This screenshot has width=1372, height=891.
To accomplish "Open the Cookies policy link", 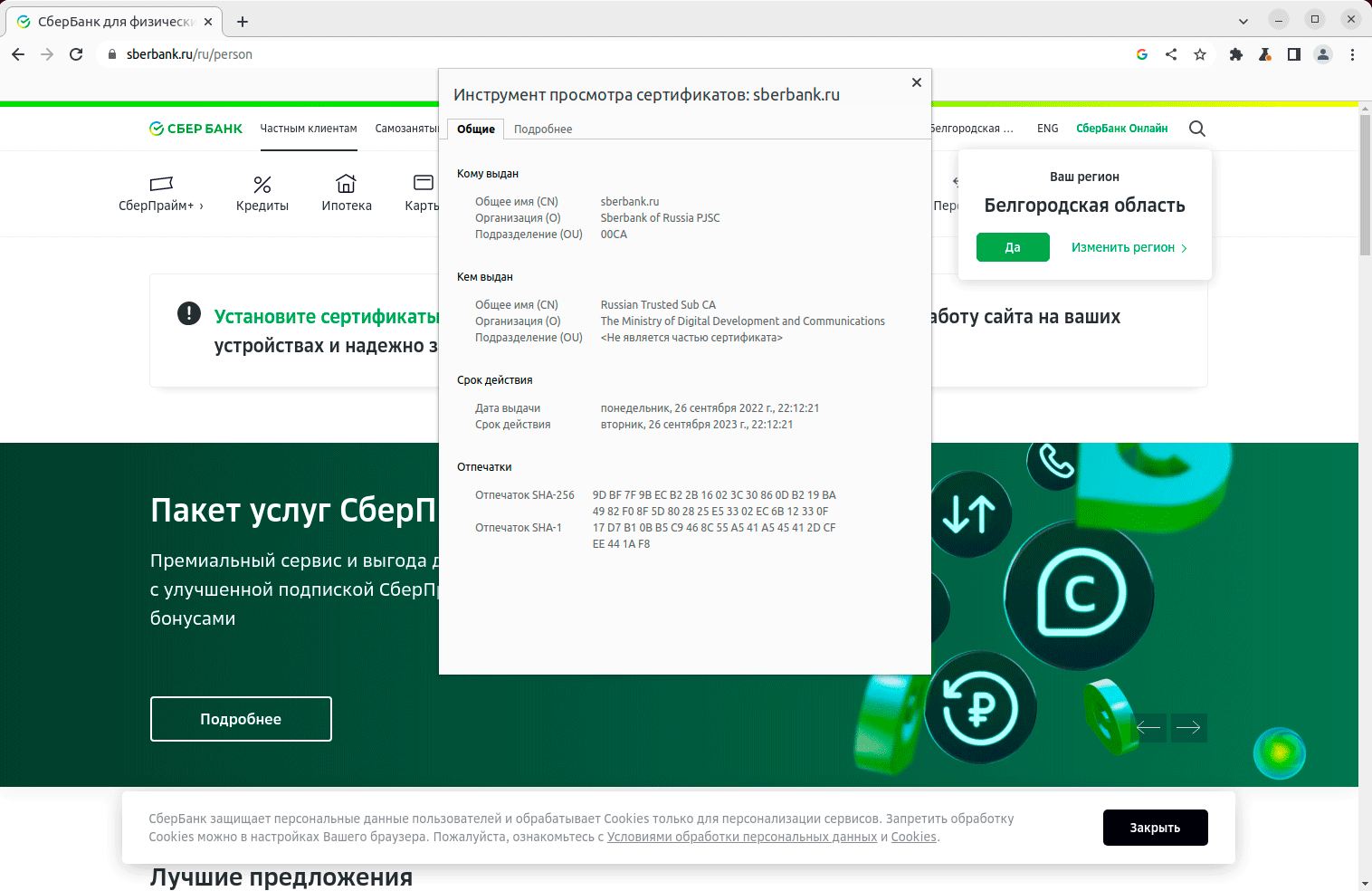I will point(914,837).
